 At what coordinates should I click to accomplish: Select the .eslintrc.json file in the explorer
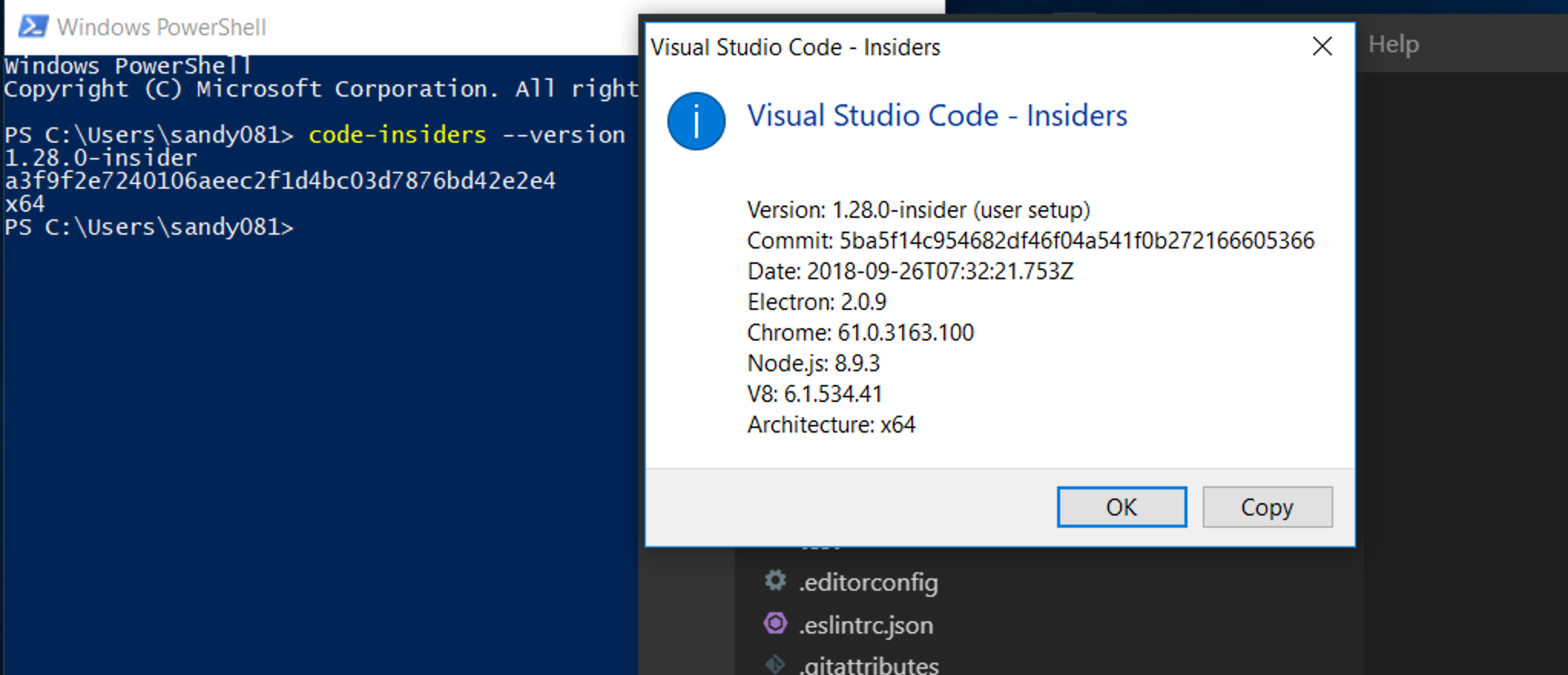[x=866, y=625]
